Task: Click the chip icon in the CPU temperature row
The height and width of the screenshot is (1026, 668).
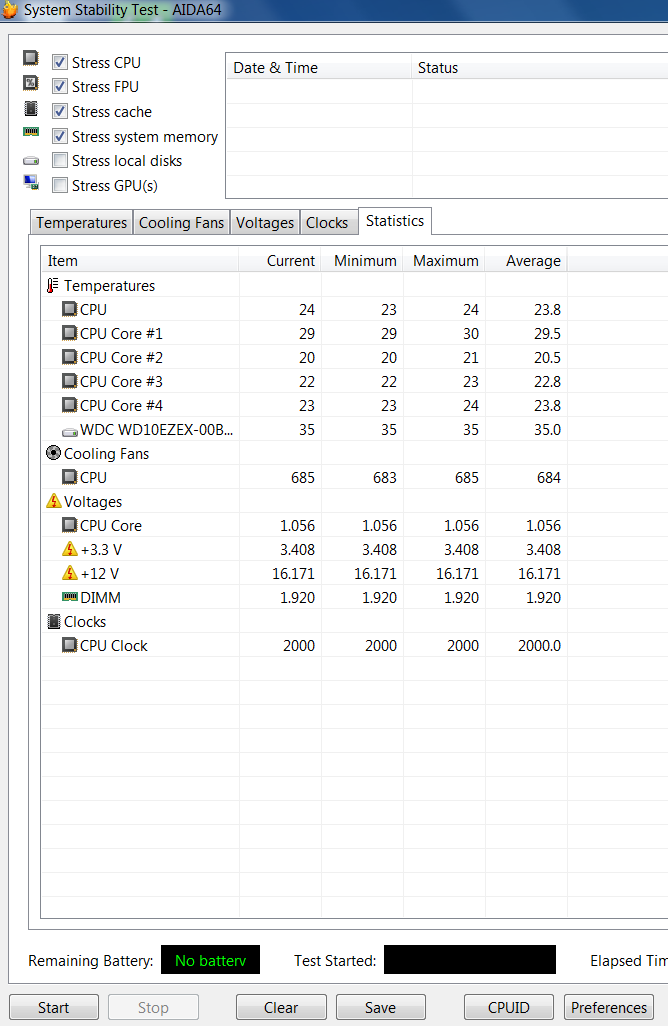Action: (x=69, y=309)
